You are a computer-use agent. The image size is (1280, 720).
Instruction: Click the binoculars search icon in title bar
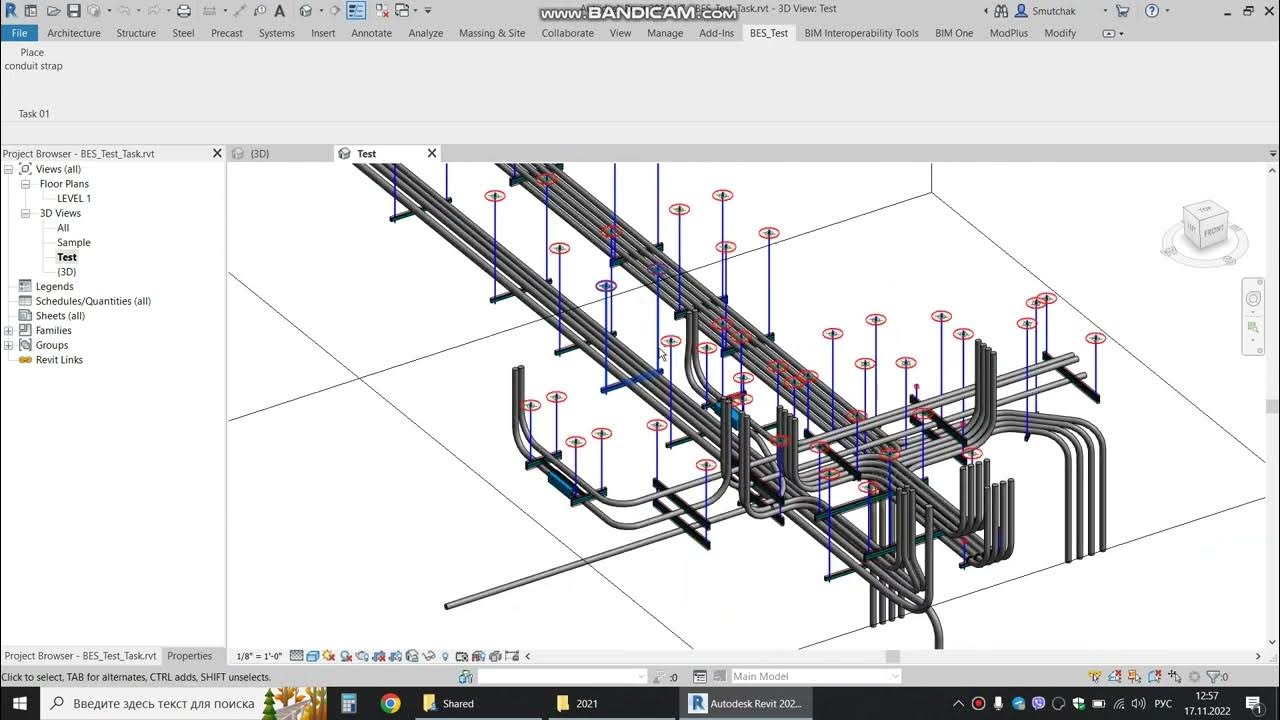pyautogui.click(x=1001, y=11)
